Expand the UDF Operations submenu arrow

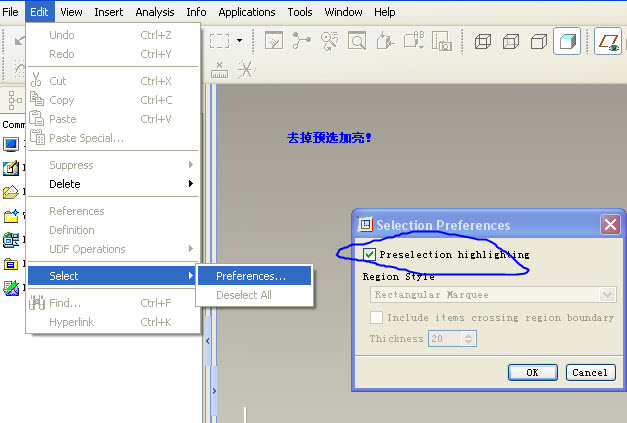(191, 249)
